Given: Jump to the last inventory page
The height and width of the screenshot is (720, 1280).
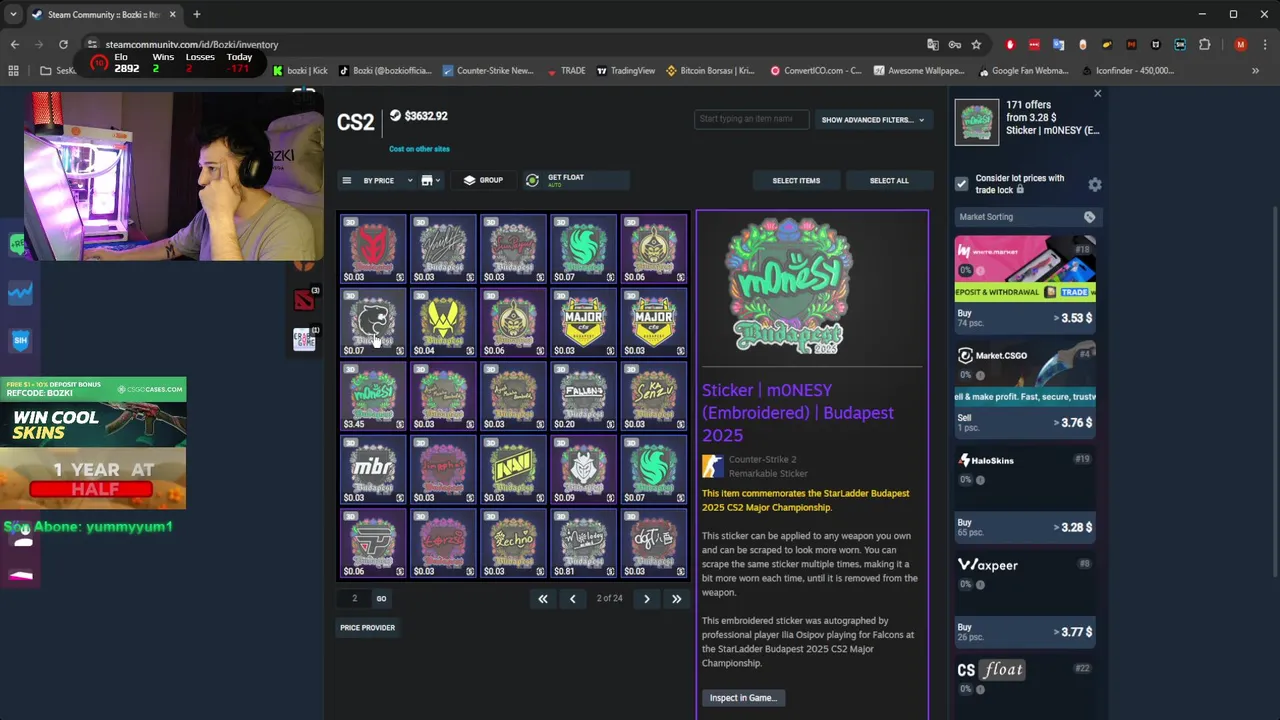Looking at the screenshot, I should (x=676, y=599).
